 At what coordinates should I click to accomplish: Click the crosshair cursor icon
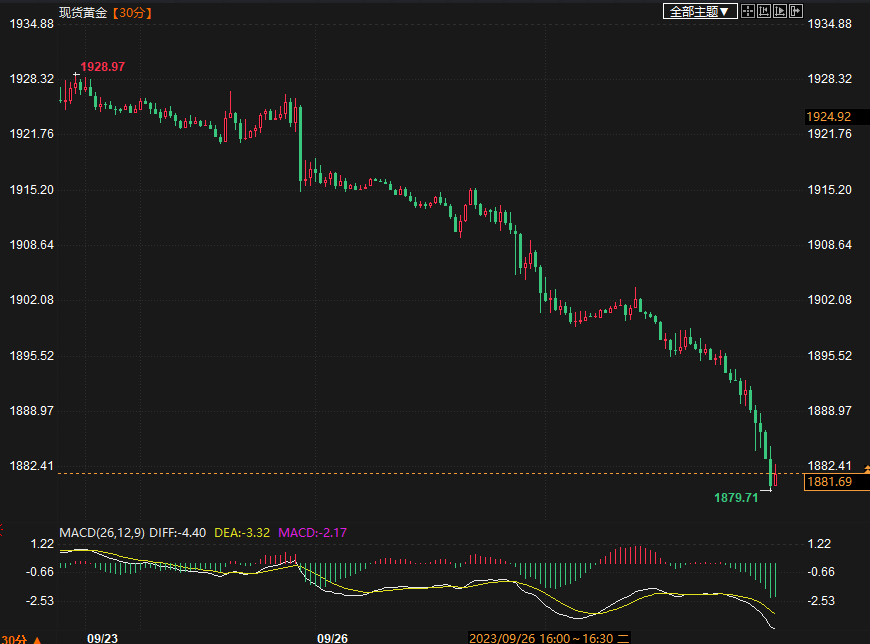coord(748,11)
